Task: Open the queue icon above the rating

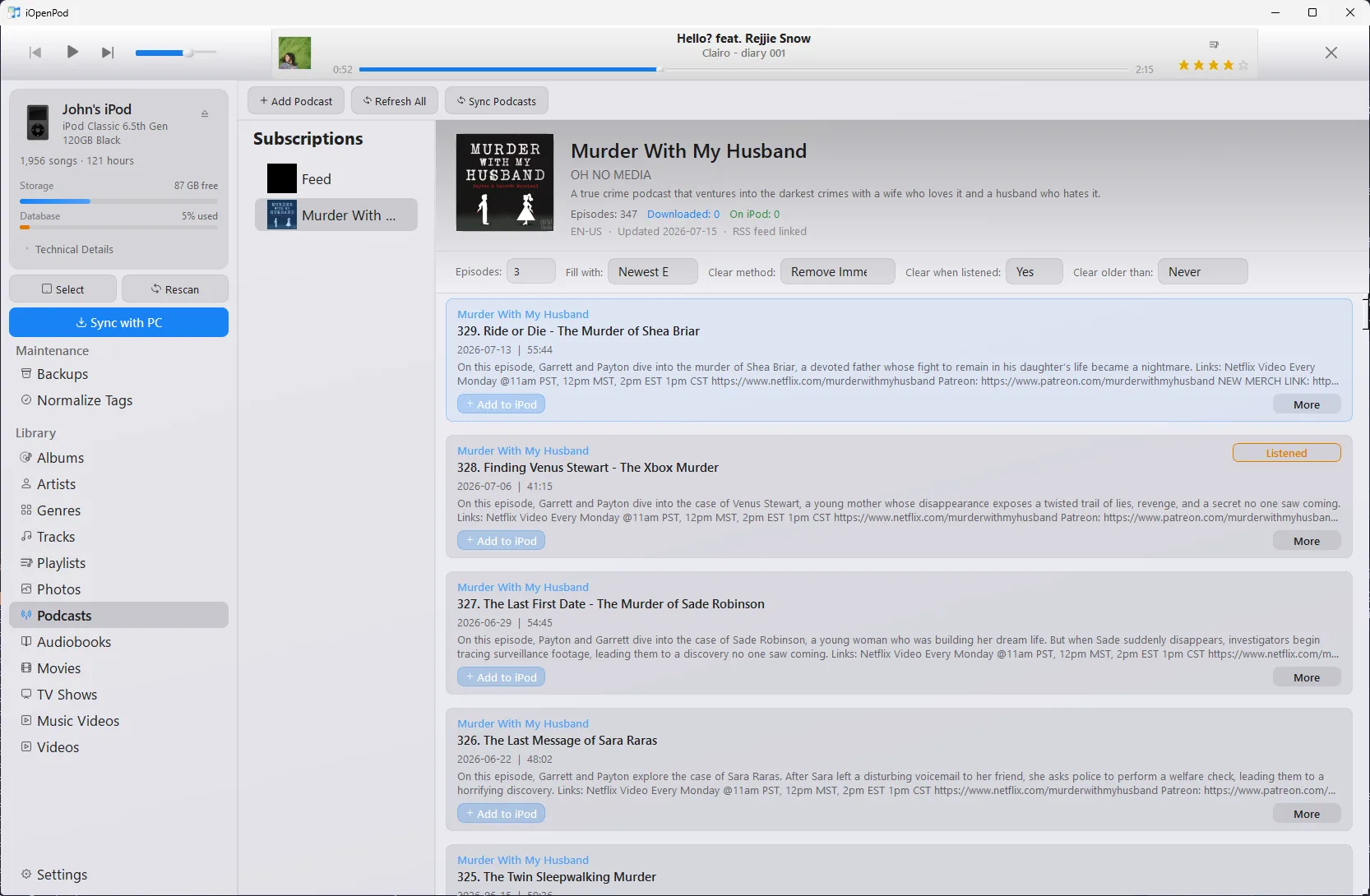Action: (x=1214, y=44)
